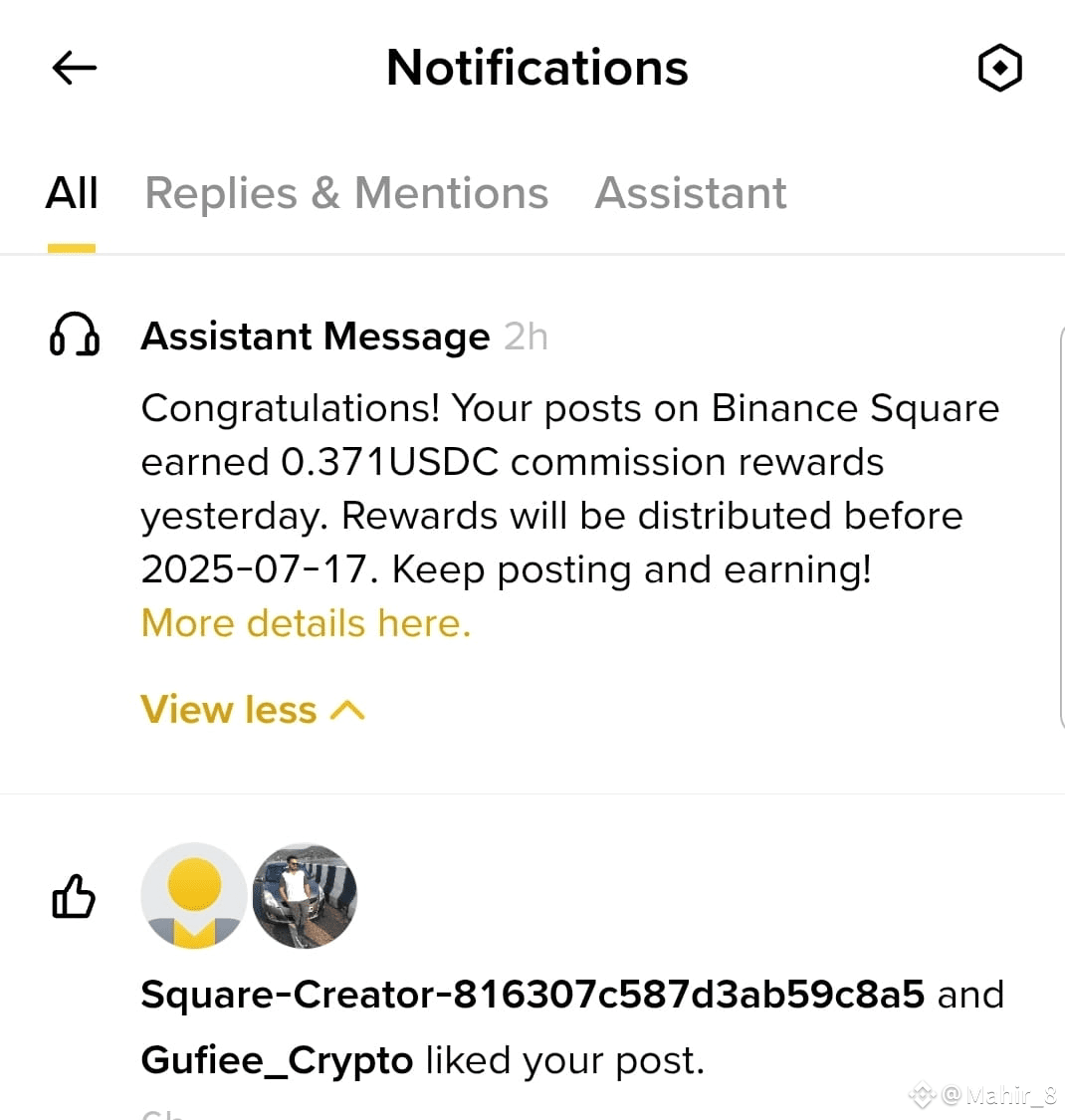
Task: Tap the Assistant Message title
Action: (315, 336)
